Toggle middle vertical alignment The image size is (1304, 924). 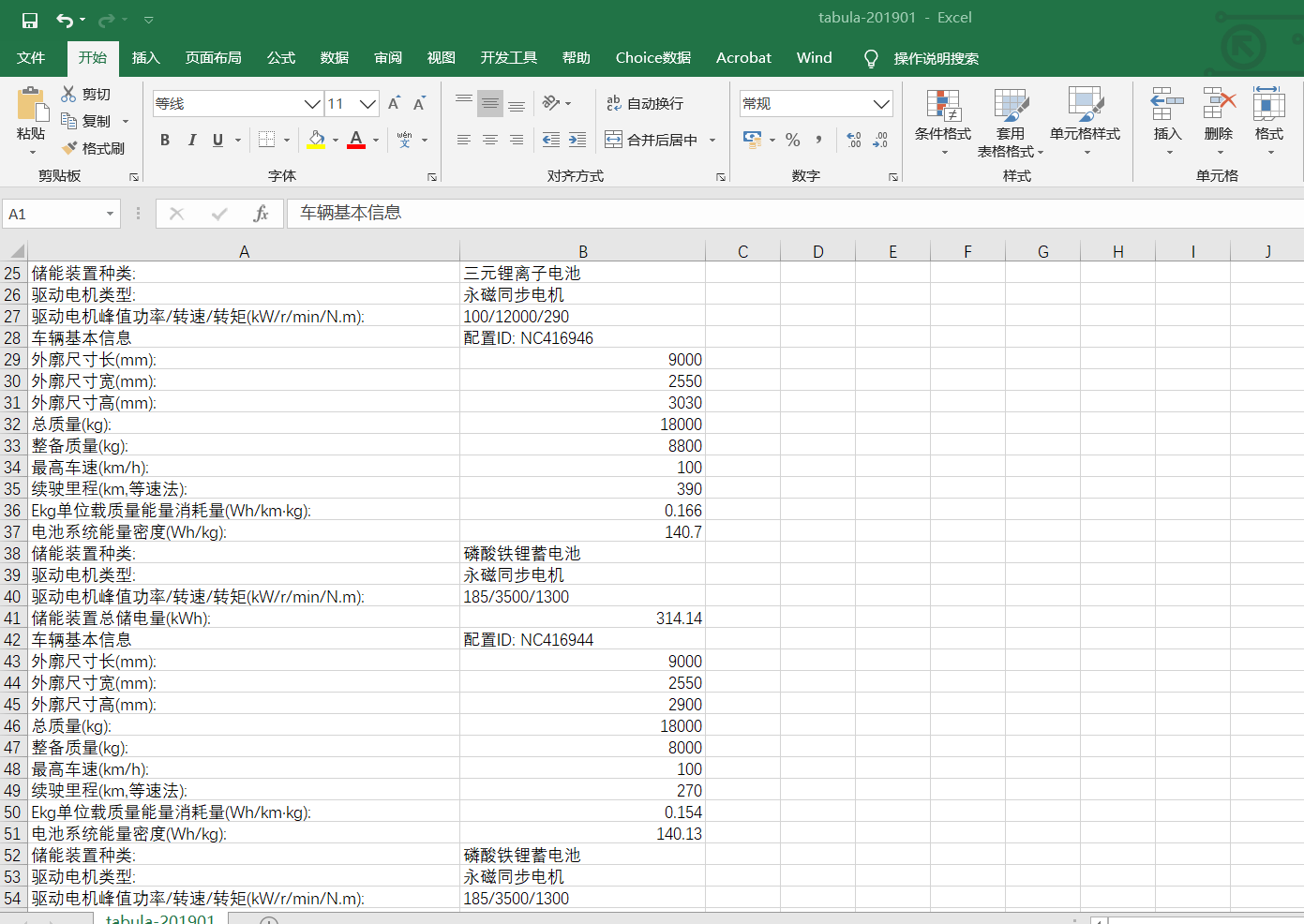[490, 103]
